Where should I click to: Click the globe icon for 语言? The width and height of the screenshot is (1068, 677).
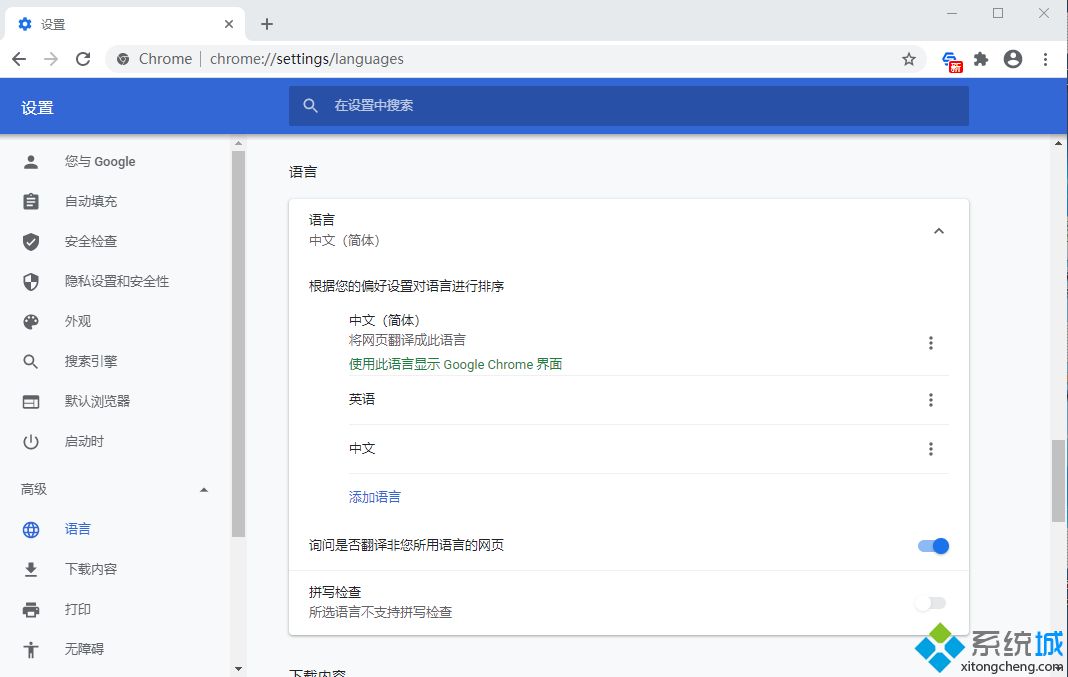tap(31, 529)
